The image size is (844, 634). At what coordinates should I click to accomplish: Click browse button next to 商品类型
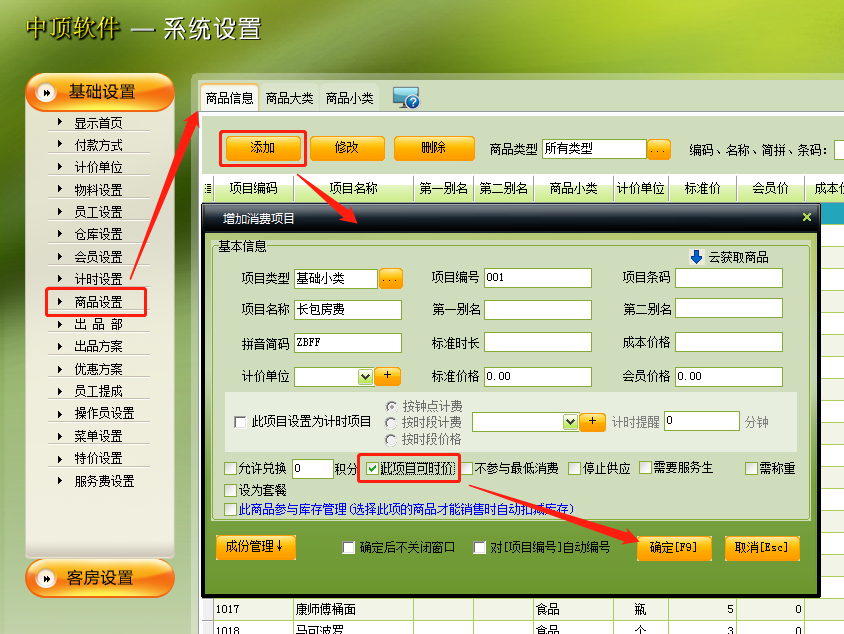tap(658, 149)
